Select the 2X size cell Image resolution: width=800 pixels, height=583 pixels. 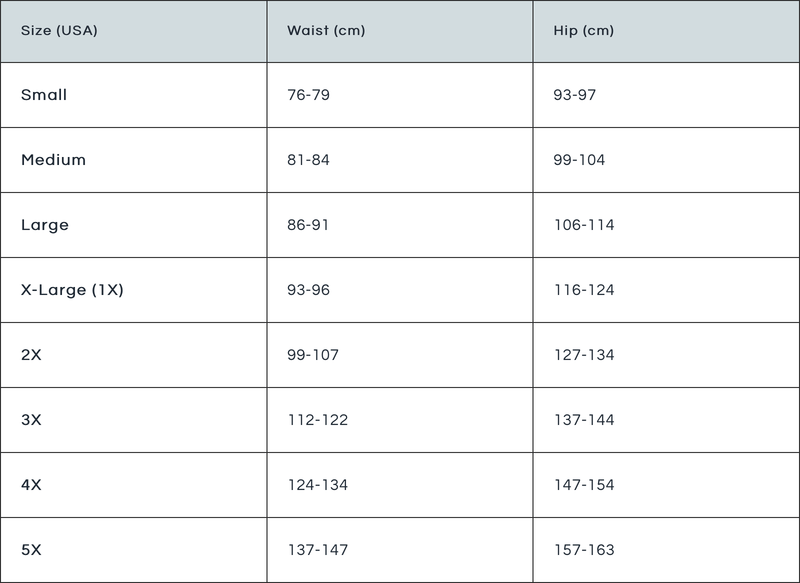click(31, 355)
